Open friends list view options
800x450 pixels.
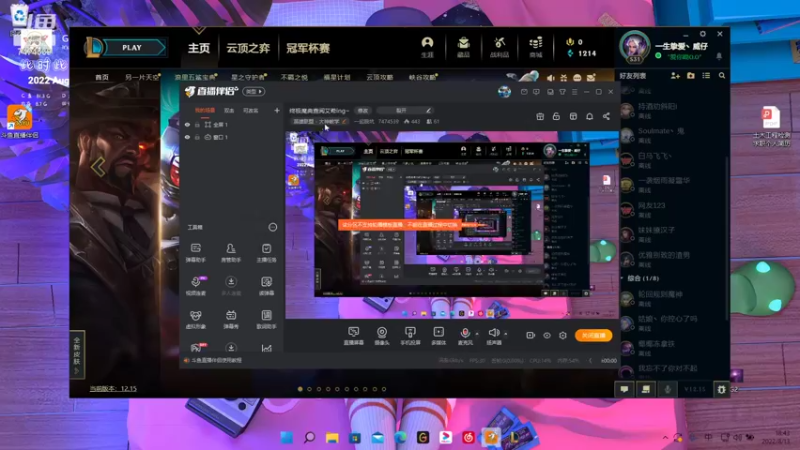pos(706,76)
